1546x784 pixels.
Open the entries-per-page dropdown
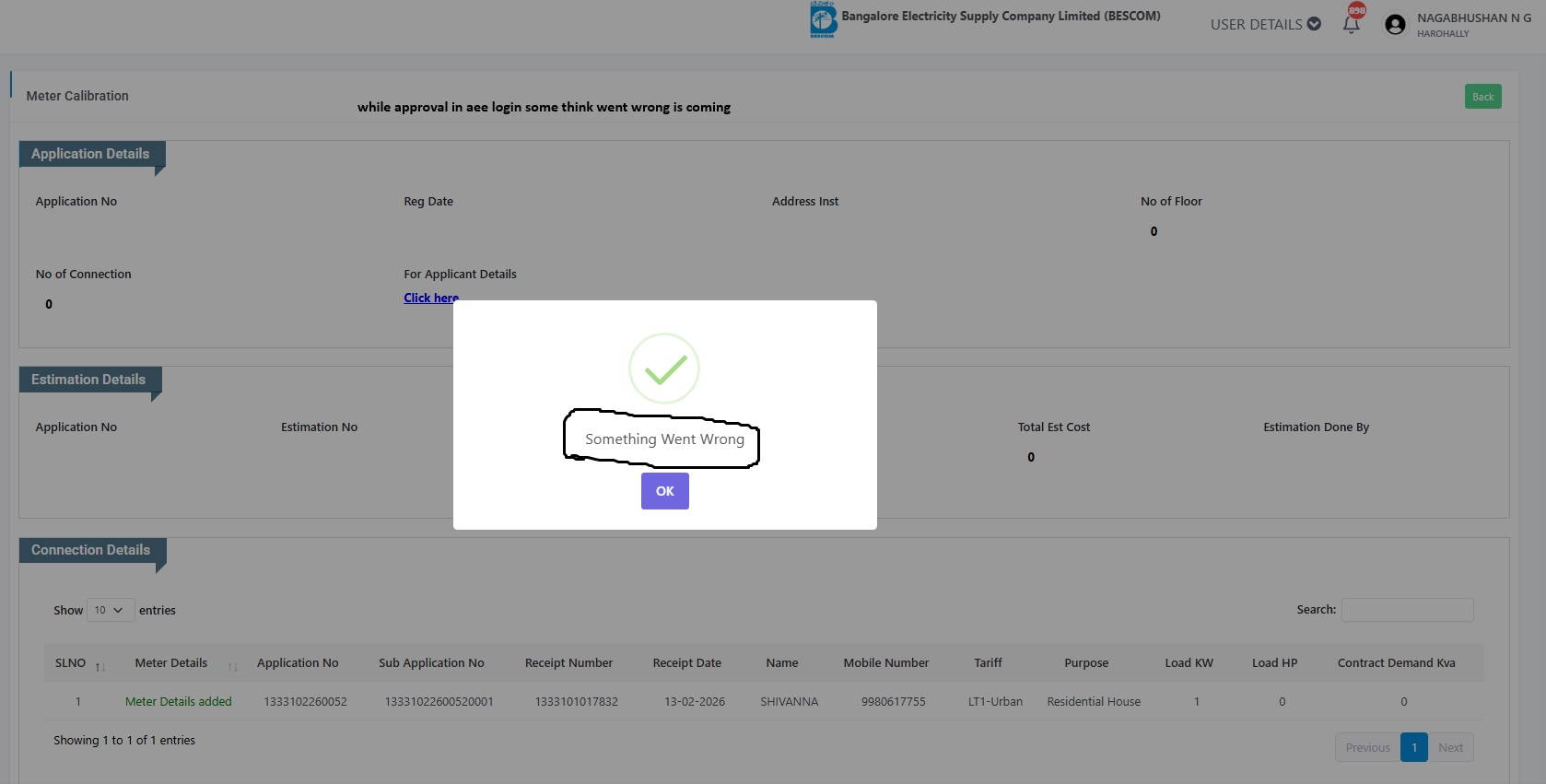[x=110, y=610]
